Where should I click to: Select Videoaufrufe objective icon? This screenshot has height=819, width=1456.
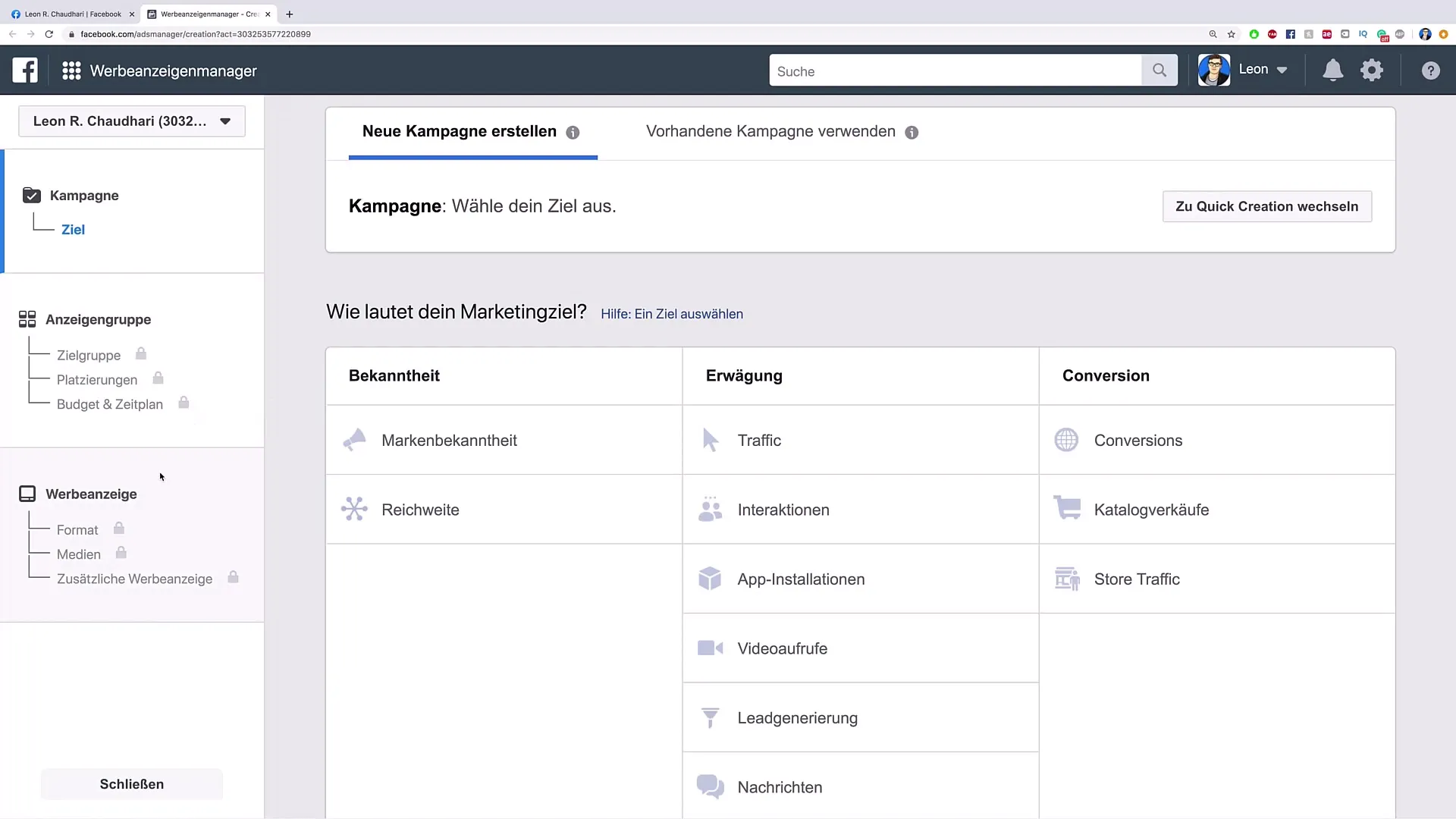(710, 648)
